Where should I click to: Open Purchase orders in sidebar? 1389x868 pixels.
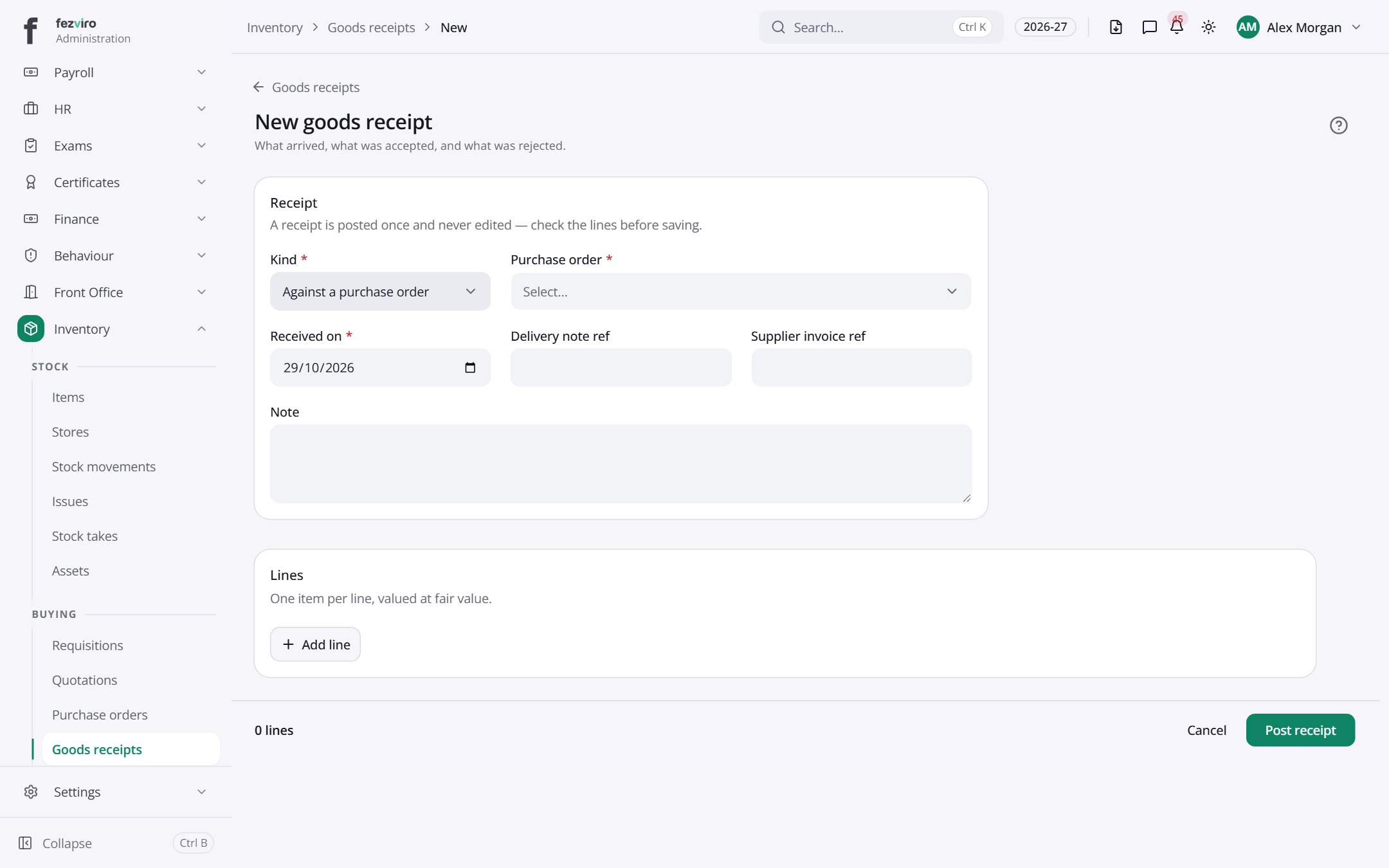[100, 715]
